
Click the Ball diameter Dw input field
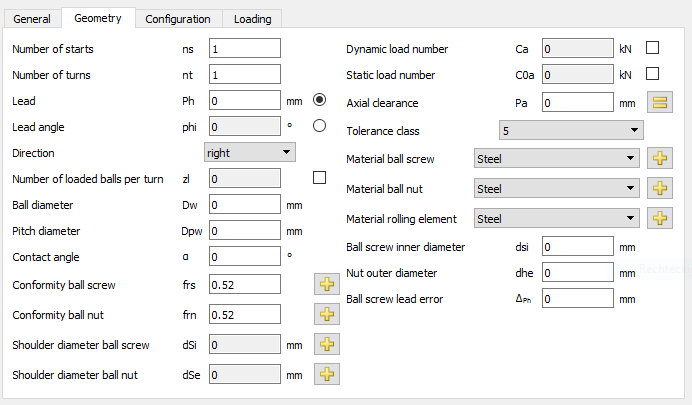tap(245, 204)
